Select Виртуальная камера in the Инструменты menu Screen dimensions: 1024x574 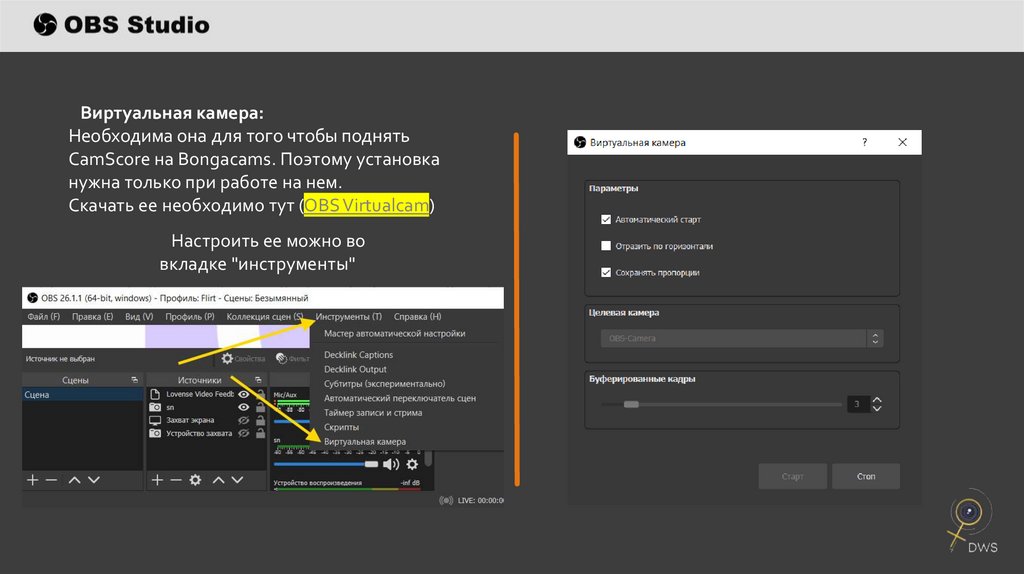point(365,441)
